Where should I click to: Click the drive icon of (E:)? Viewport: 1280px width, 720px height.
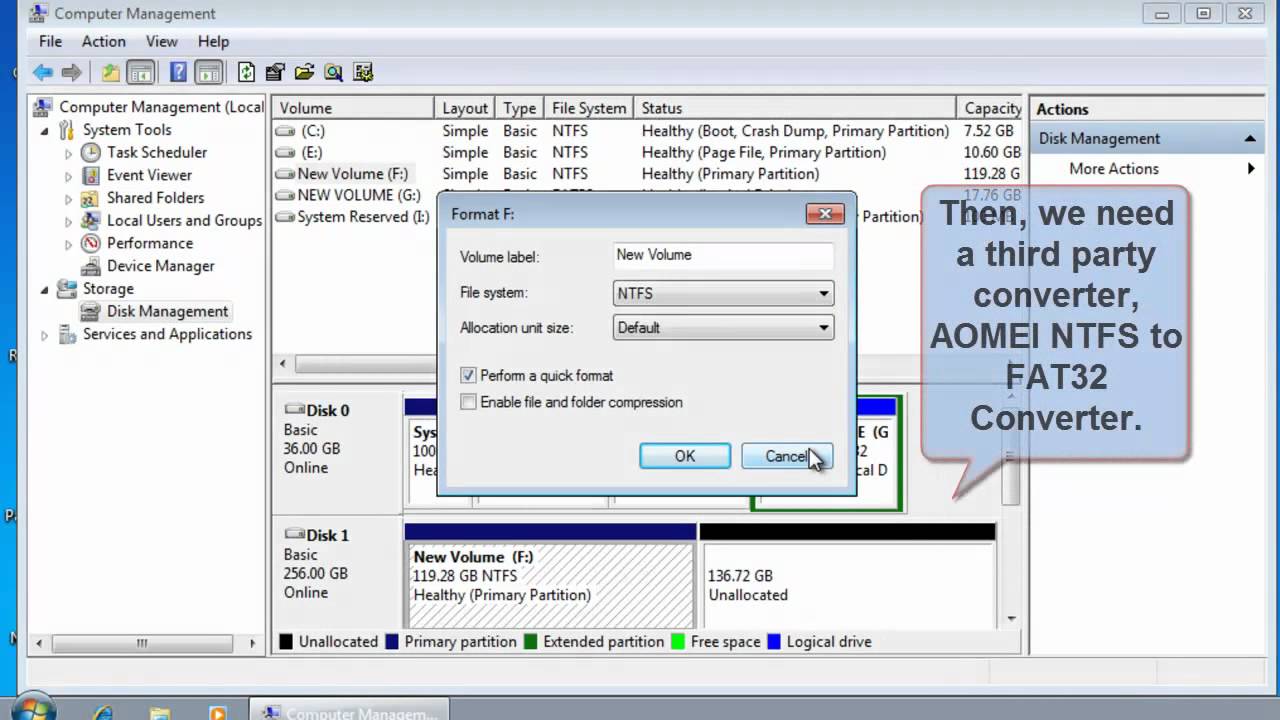[285, 152]
